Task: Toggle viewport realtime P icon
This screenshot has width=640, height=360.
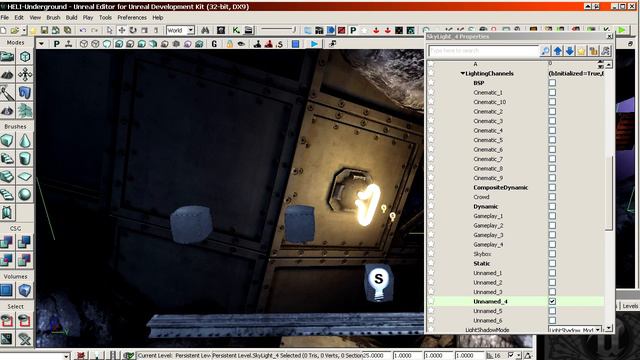Action: click(56, 44)
